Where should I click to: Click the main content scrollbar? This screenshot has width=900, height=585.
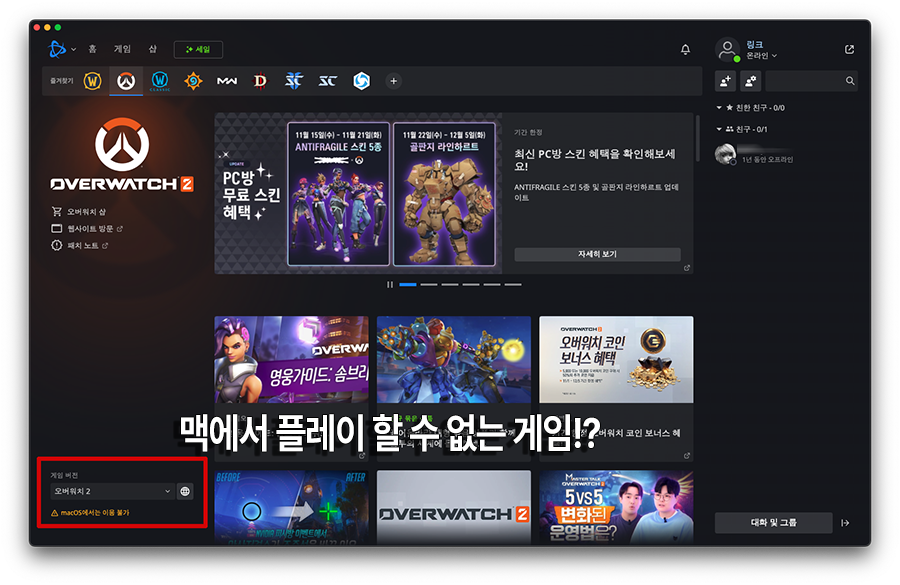pos(698,138)
